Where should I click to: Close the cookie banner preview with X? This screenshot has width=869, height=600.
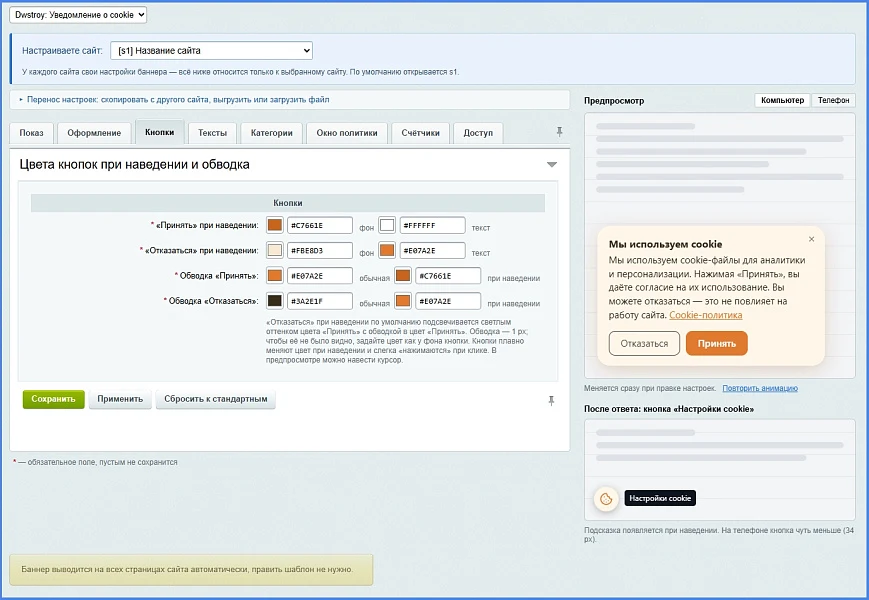811,239
